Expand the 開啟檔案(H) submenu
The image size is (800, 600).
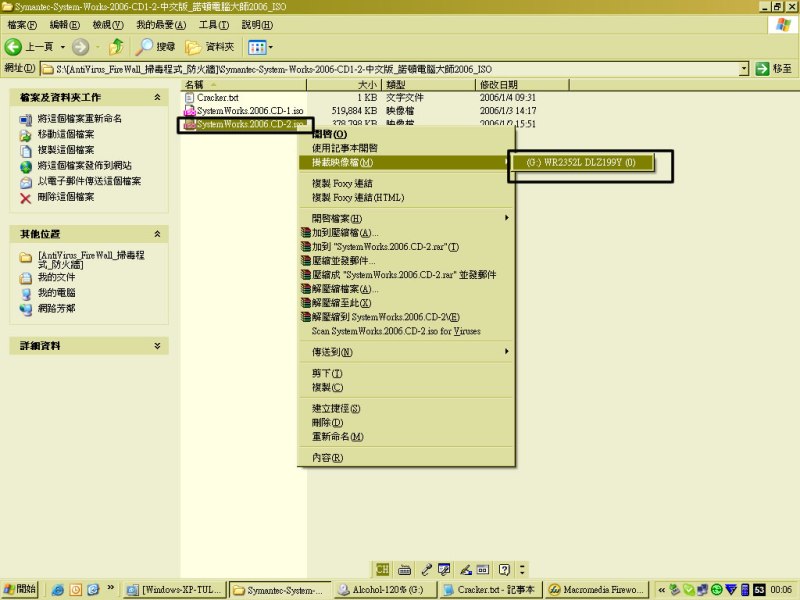point(406,218)
